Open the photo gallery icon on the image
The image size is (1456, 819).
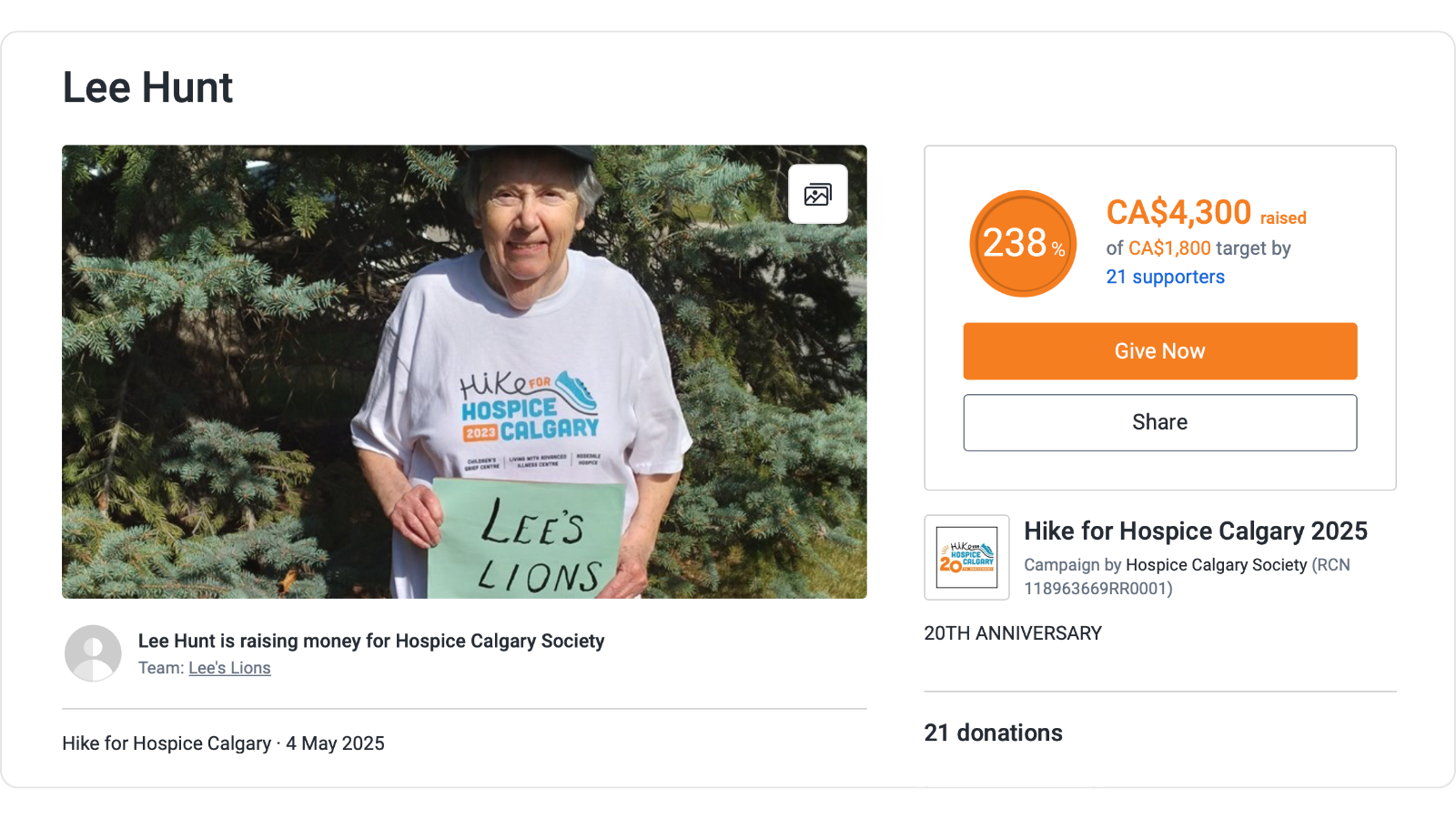point(817,194)
